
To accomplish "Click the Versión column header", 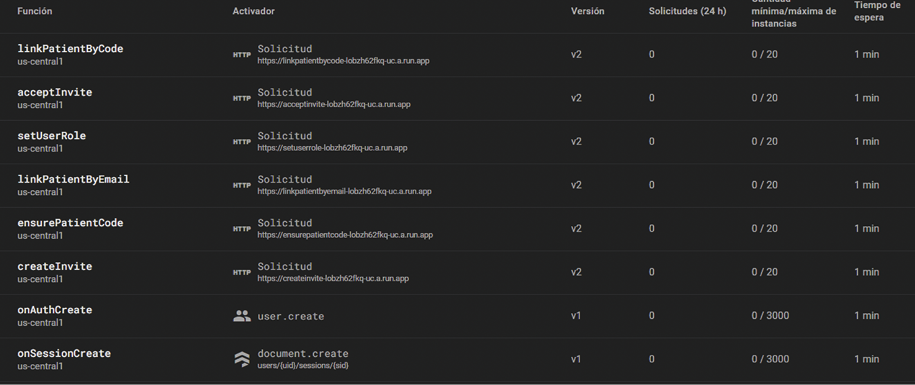I will click(x=588, y=11).
